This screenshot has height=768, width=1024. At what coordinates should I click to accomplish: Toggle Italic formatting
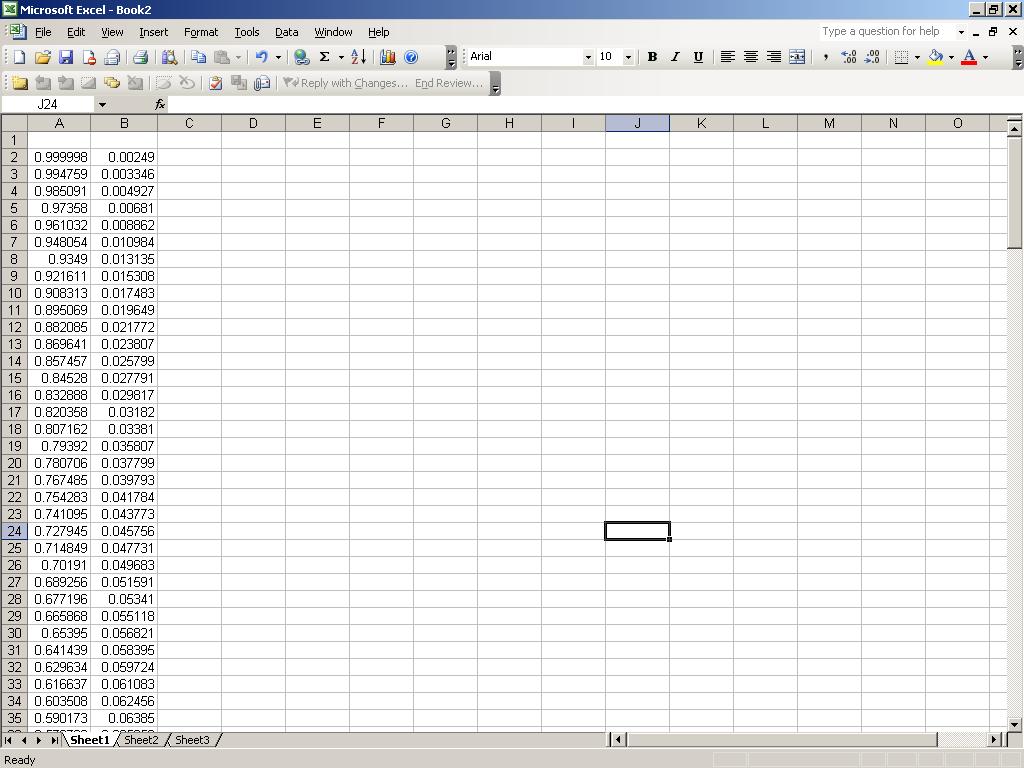[675, 57]
